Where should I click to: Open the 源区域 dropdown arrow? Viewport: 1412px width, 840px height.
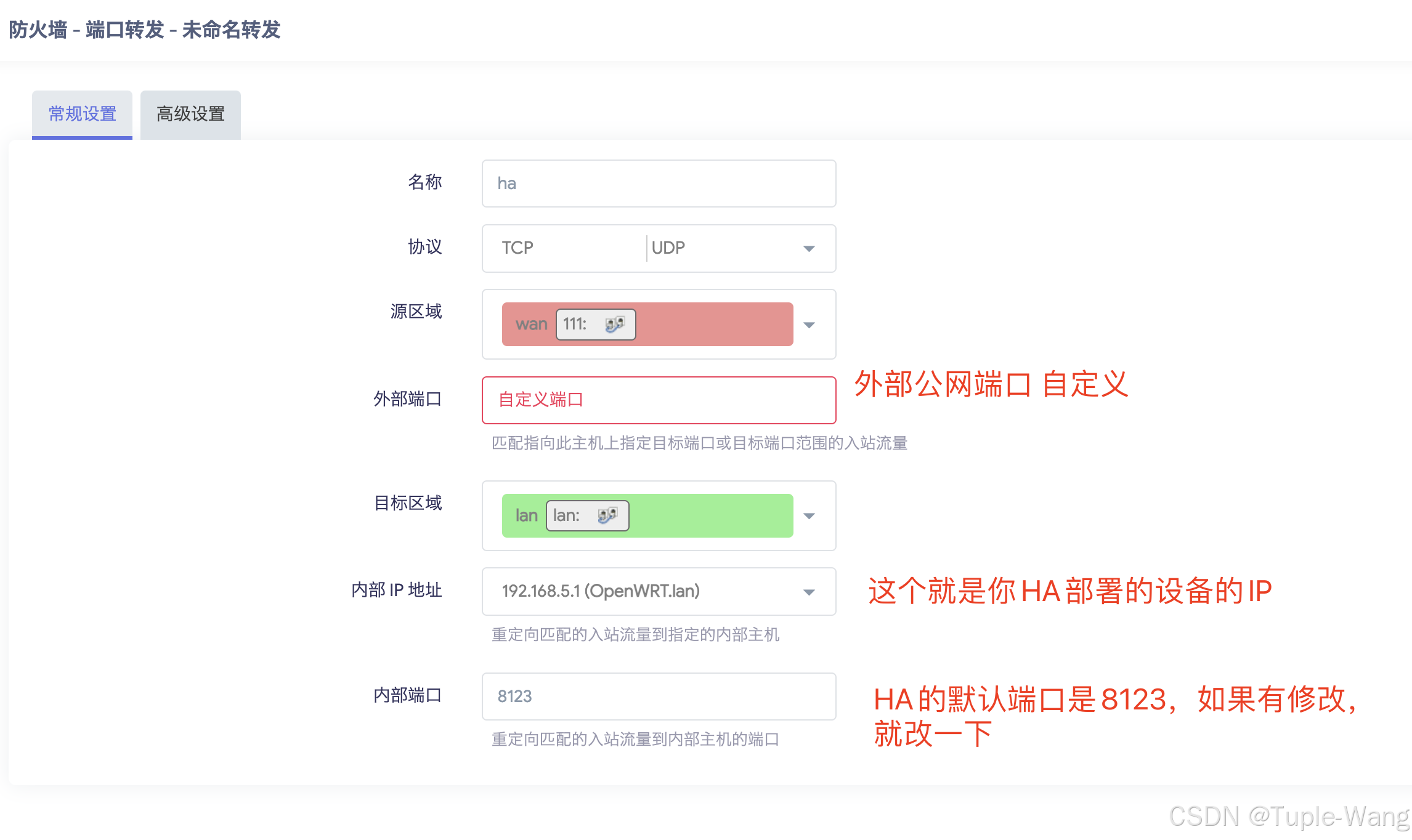click(x=809, y=325)
